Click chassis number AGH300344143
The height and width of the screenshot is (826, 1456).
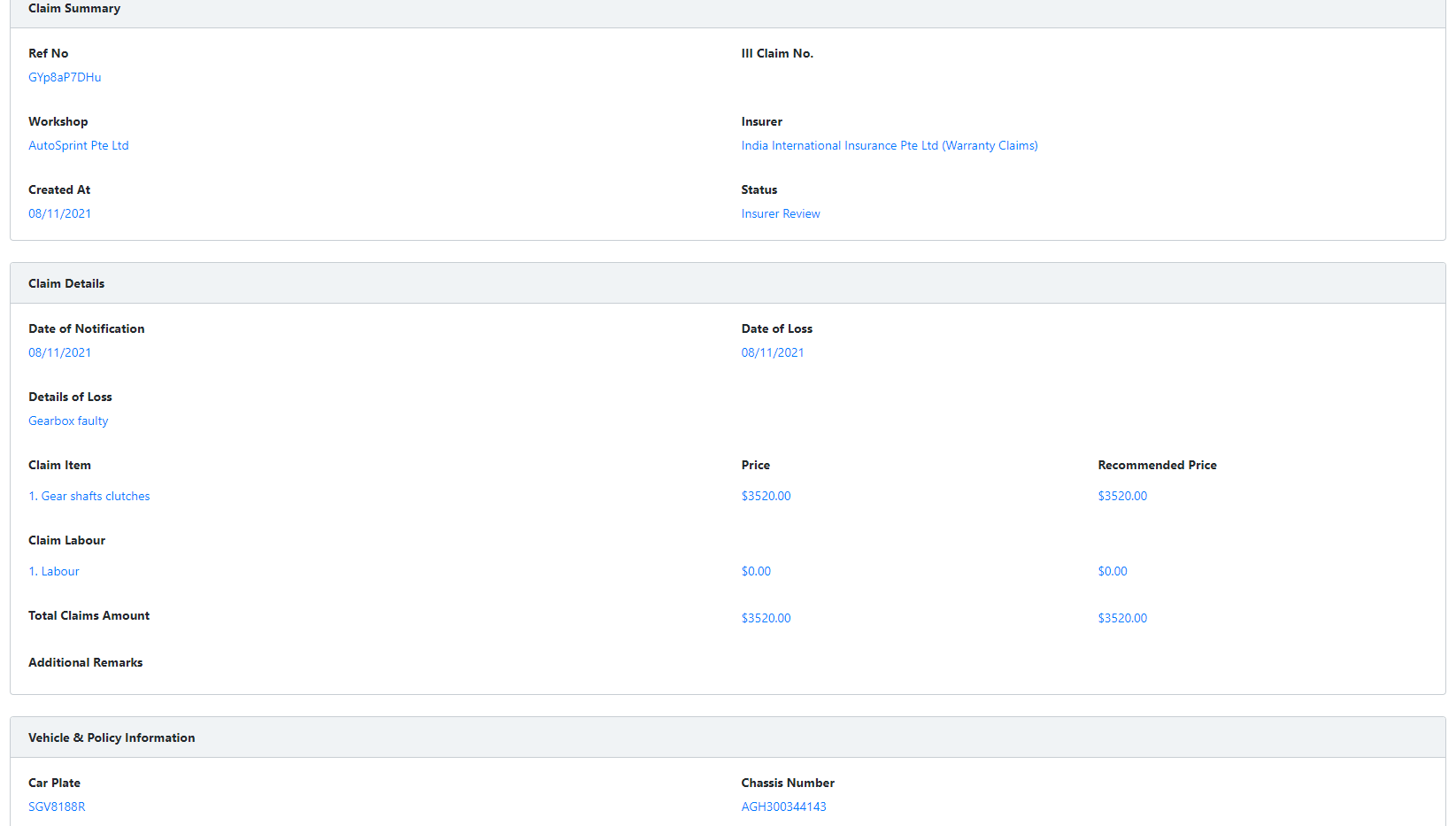click(783, 807)
